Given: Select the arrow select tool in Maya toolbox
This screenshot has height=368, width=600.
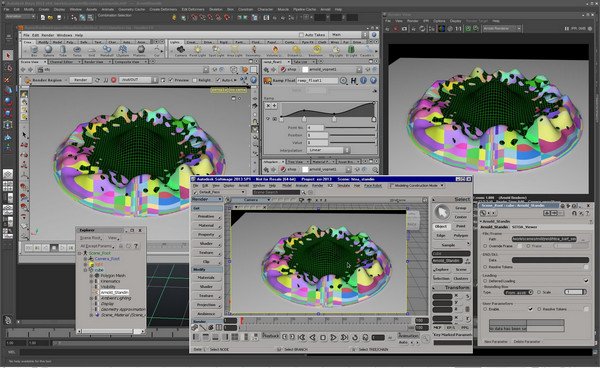Looking at the screenshot, I should click(x=8, y=56).
